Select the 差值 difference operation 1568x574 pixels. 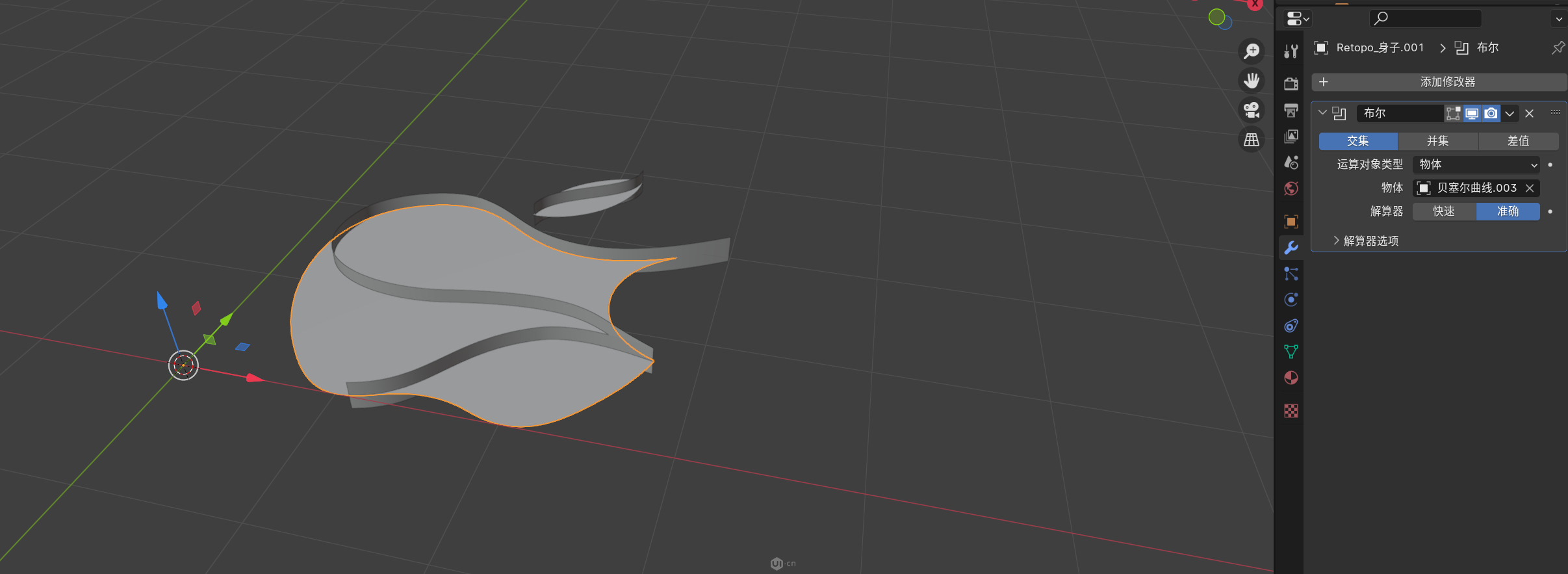click(x=1519, y=141)
